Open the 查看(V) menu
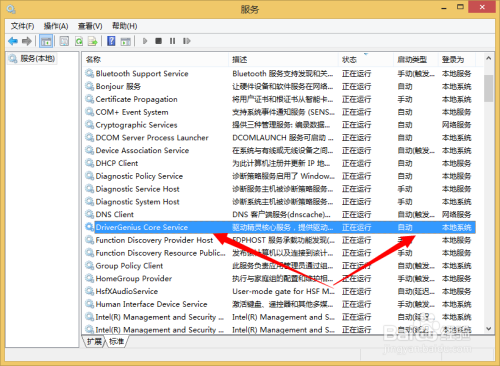Viewport: 500px width, 366px height. pos(90,26)
